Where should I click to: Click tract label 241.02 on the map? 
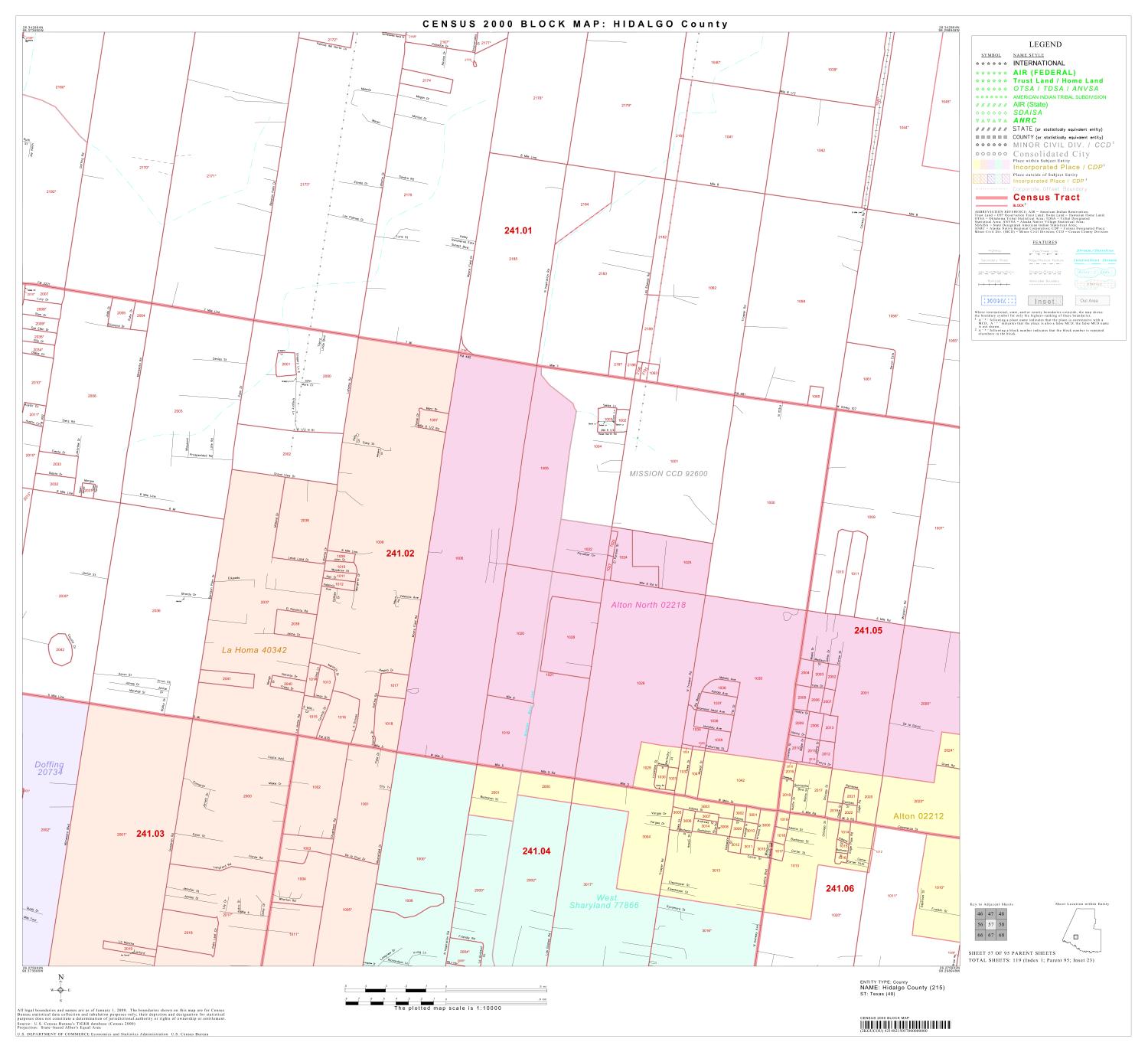pyautogui.click(x=400, y=554)
